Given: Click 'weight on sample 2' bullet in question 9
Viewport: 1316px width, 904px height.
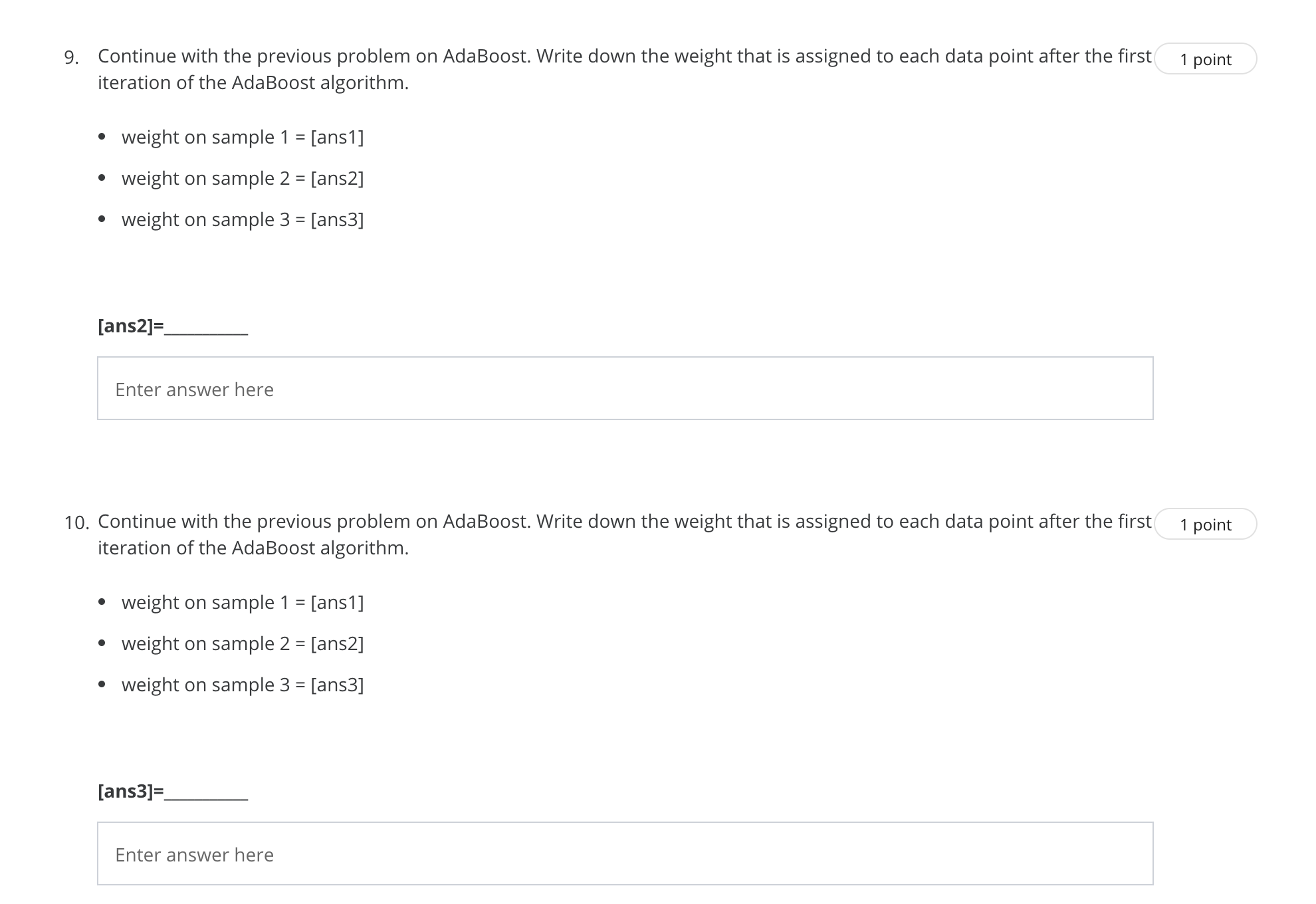Looking at the screenshot, I should (242, 178).
